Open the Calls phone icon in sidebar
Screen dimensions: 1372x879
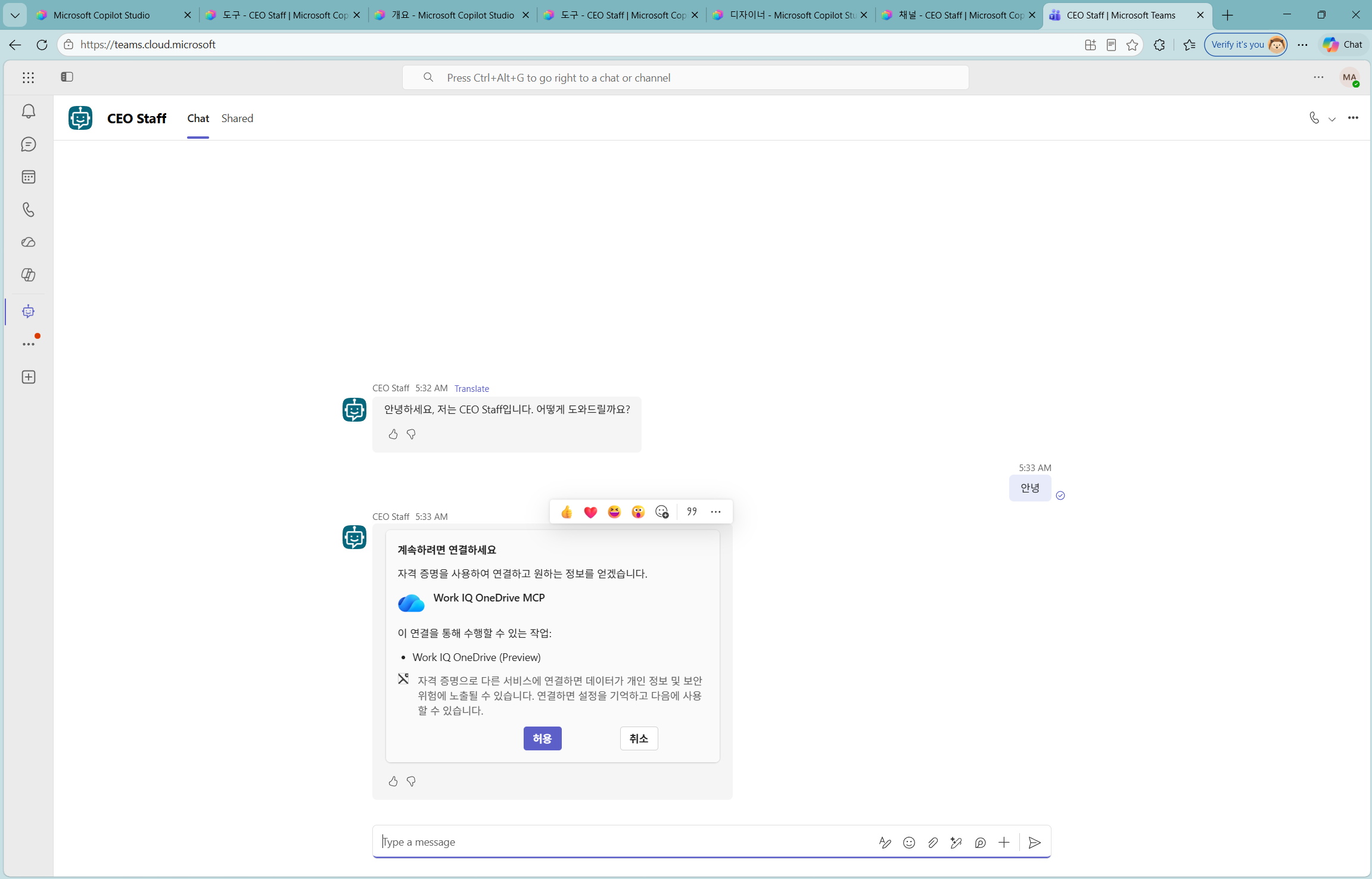(x=29, y=210)
